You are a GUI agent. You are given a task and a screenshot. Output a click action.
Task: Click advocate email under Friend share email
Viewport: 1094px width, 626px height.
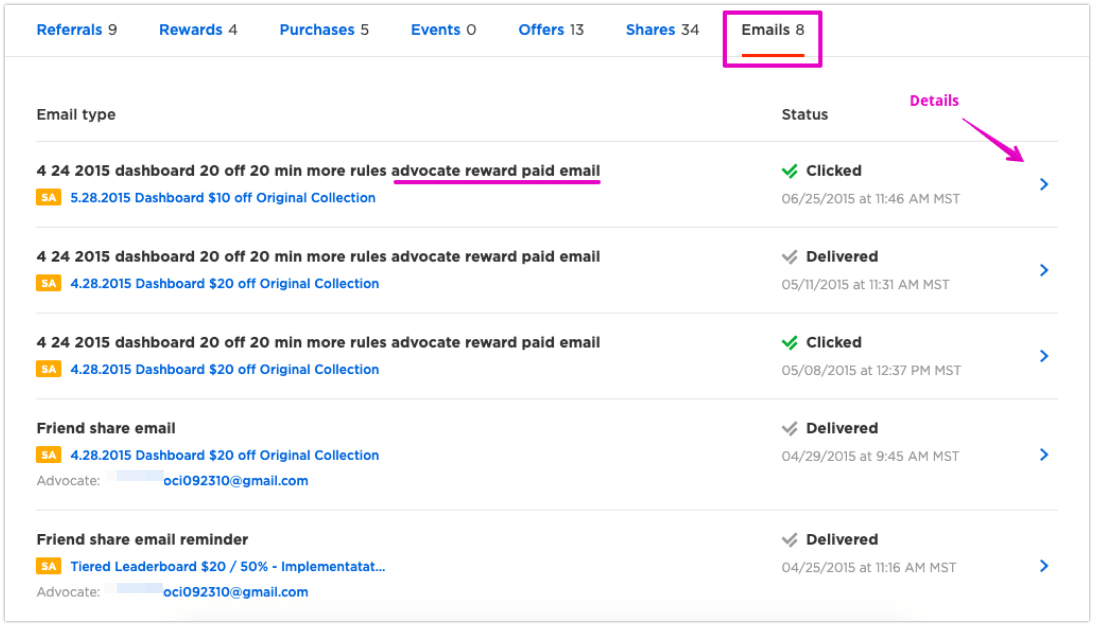tap(235, 481)
